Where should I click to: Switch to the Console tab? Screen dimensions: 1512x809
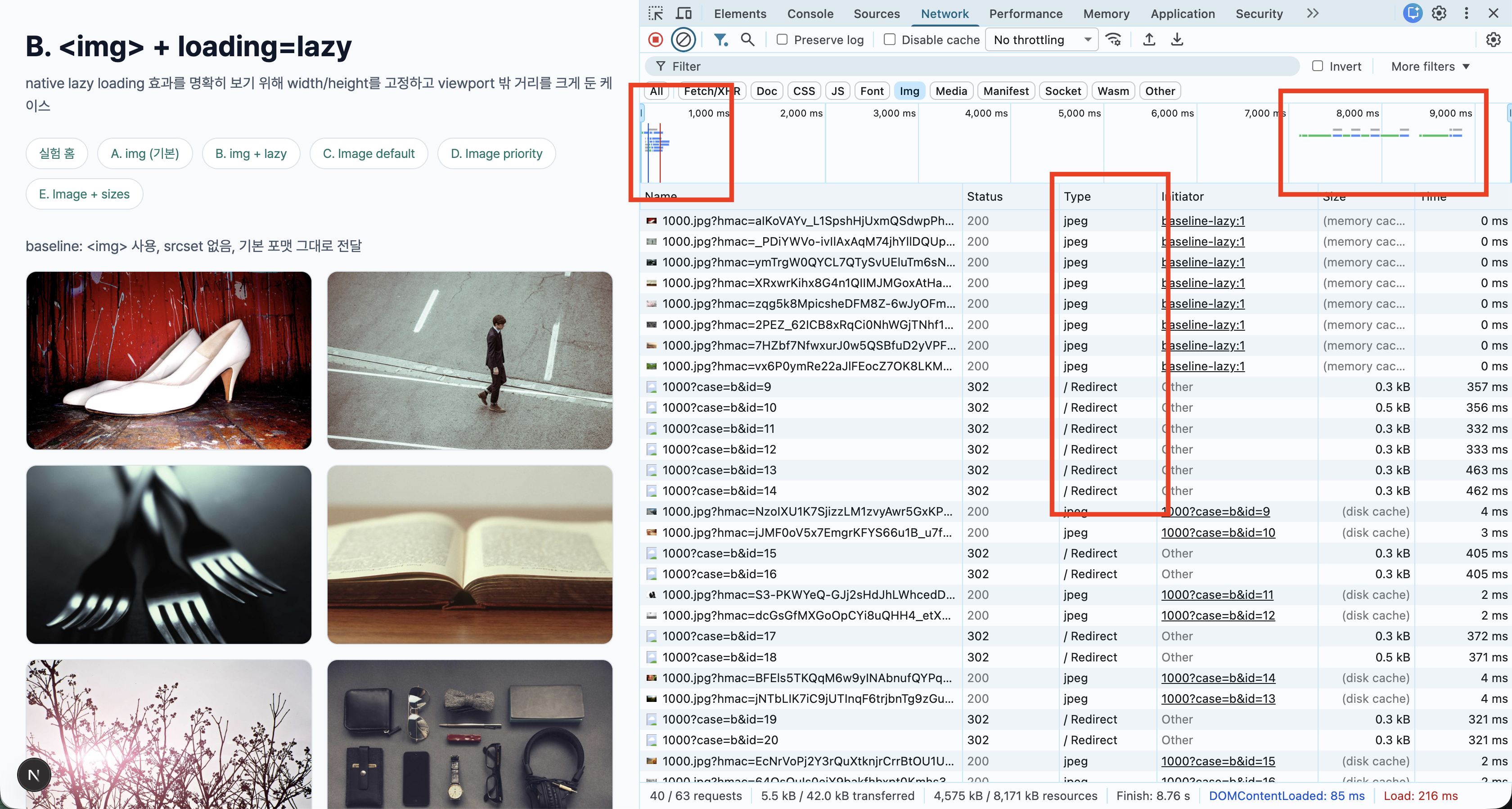point(810,13)
